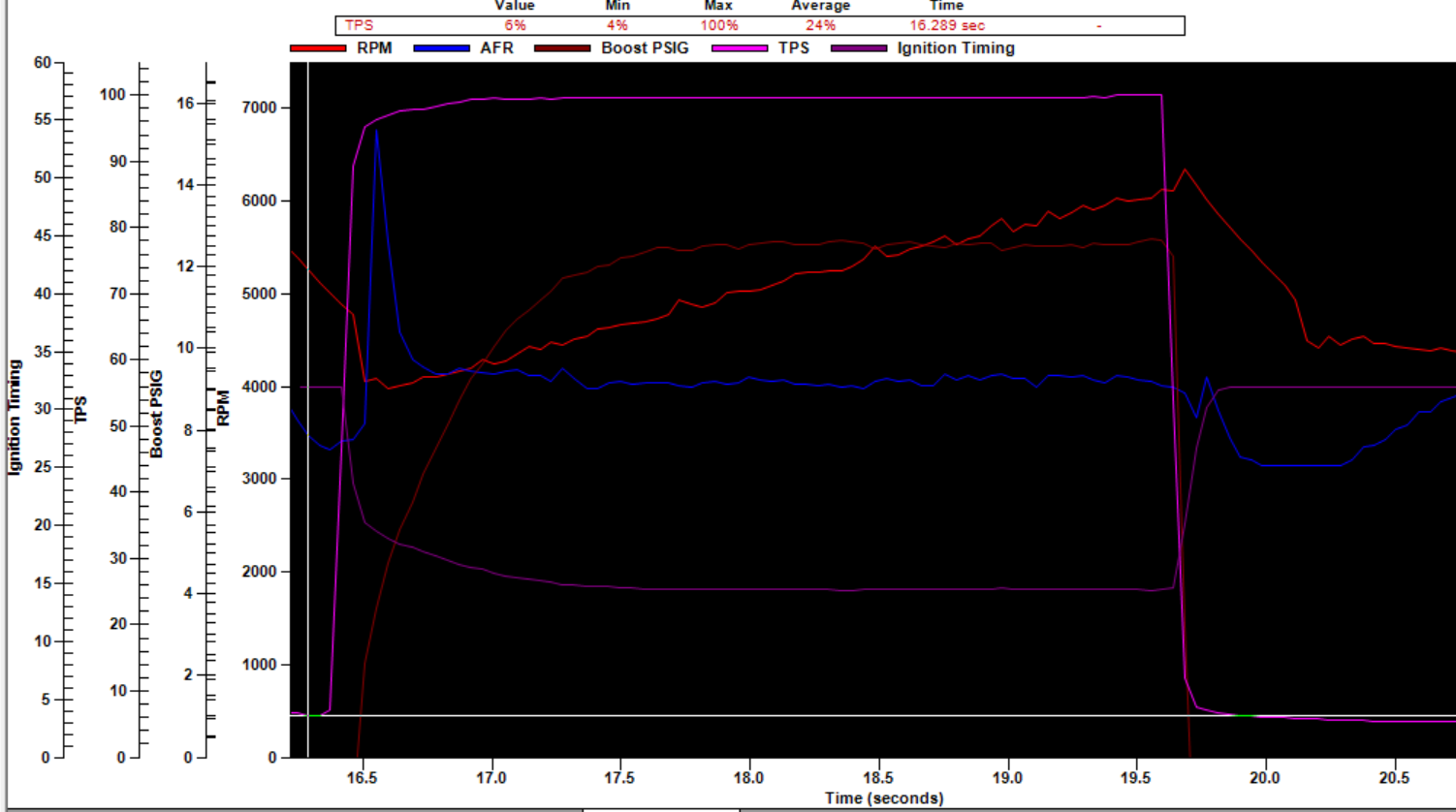
Task: Click the Min column header
Action: (617, 6)
